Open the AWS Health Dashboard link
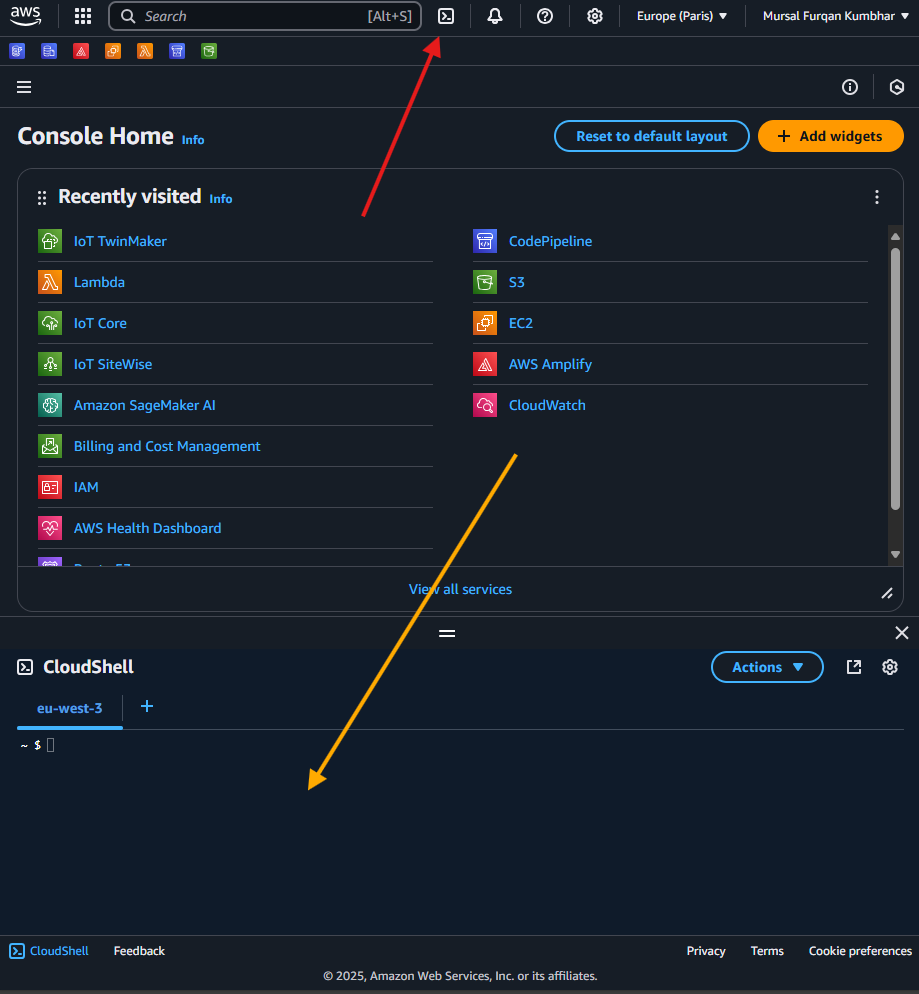919x994 pixels. coord(147,528)
